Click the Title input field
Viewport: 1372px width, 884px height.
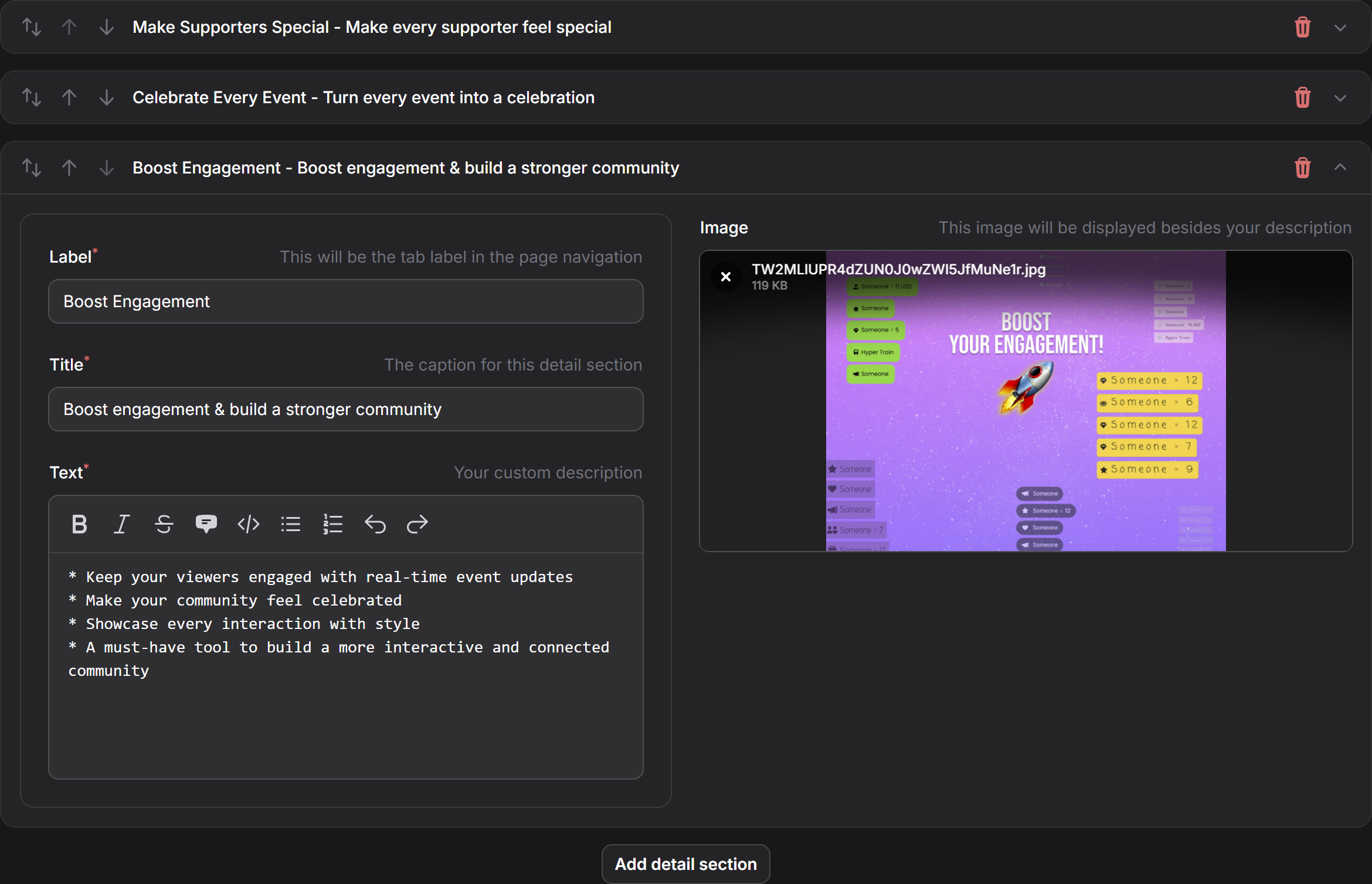(x=345, y=409)
